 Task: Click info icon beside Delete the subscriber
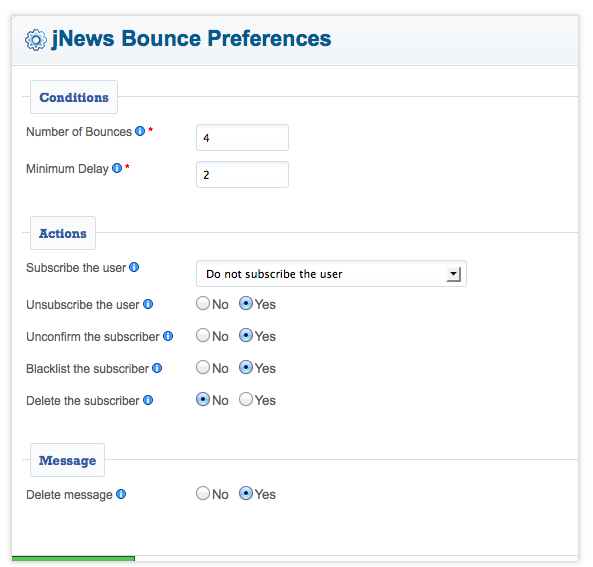coord(148,400)
